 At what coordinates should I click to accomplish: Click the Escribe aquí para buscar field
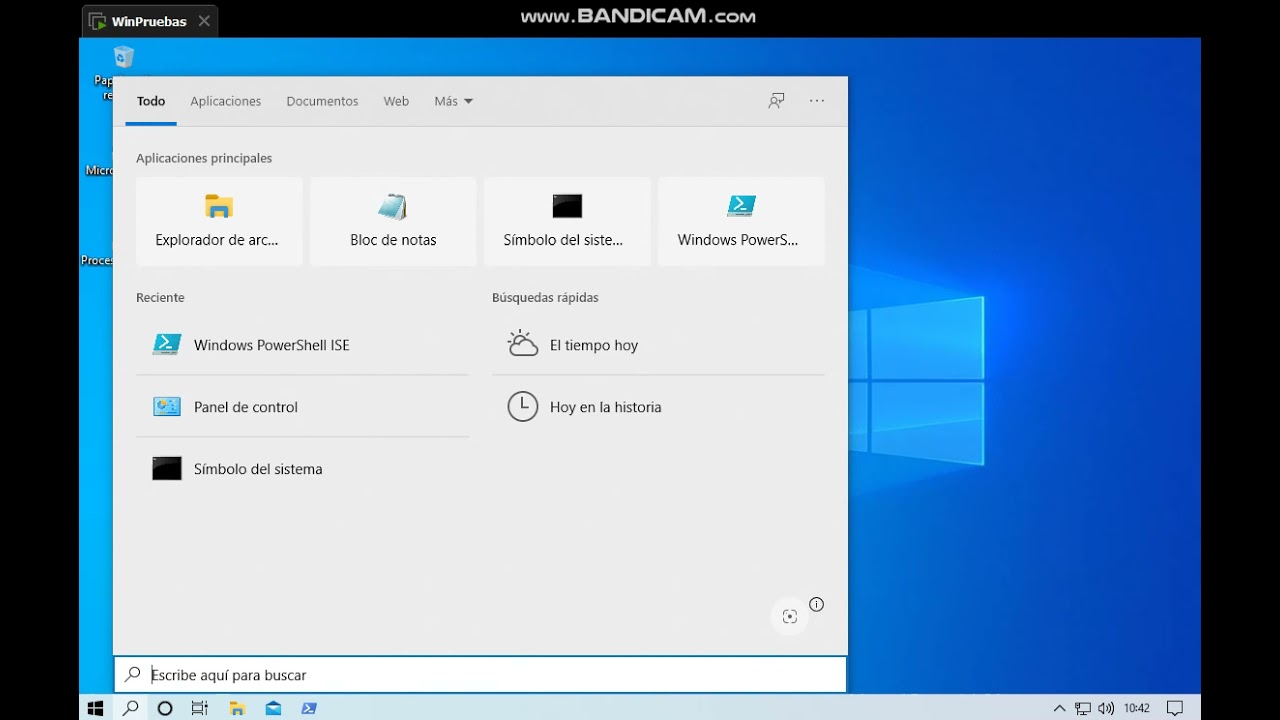click(x=480, y=675)
